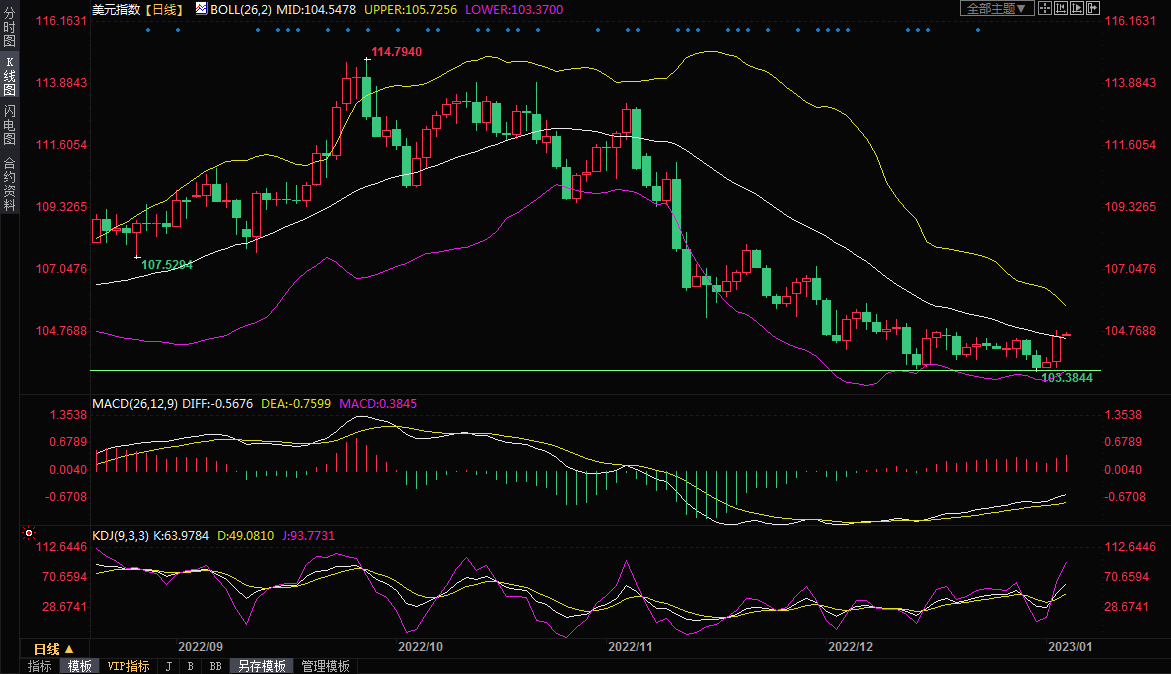Click the BB template button
Screen dimensions: 1171x674
click(x=215, y=666)
